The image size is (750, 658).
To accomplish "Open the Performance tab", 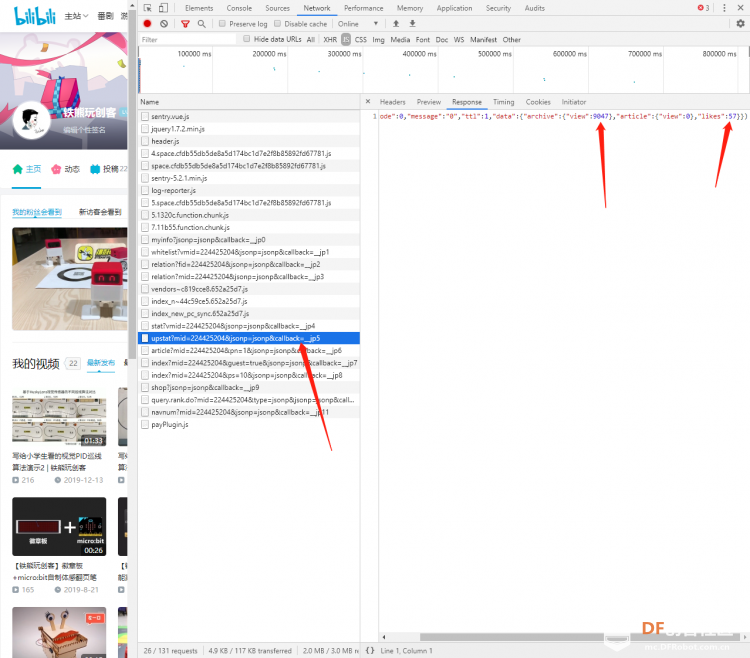I will (x=364, y=8).
